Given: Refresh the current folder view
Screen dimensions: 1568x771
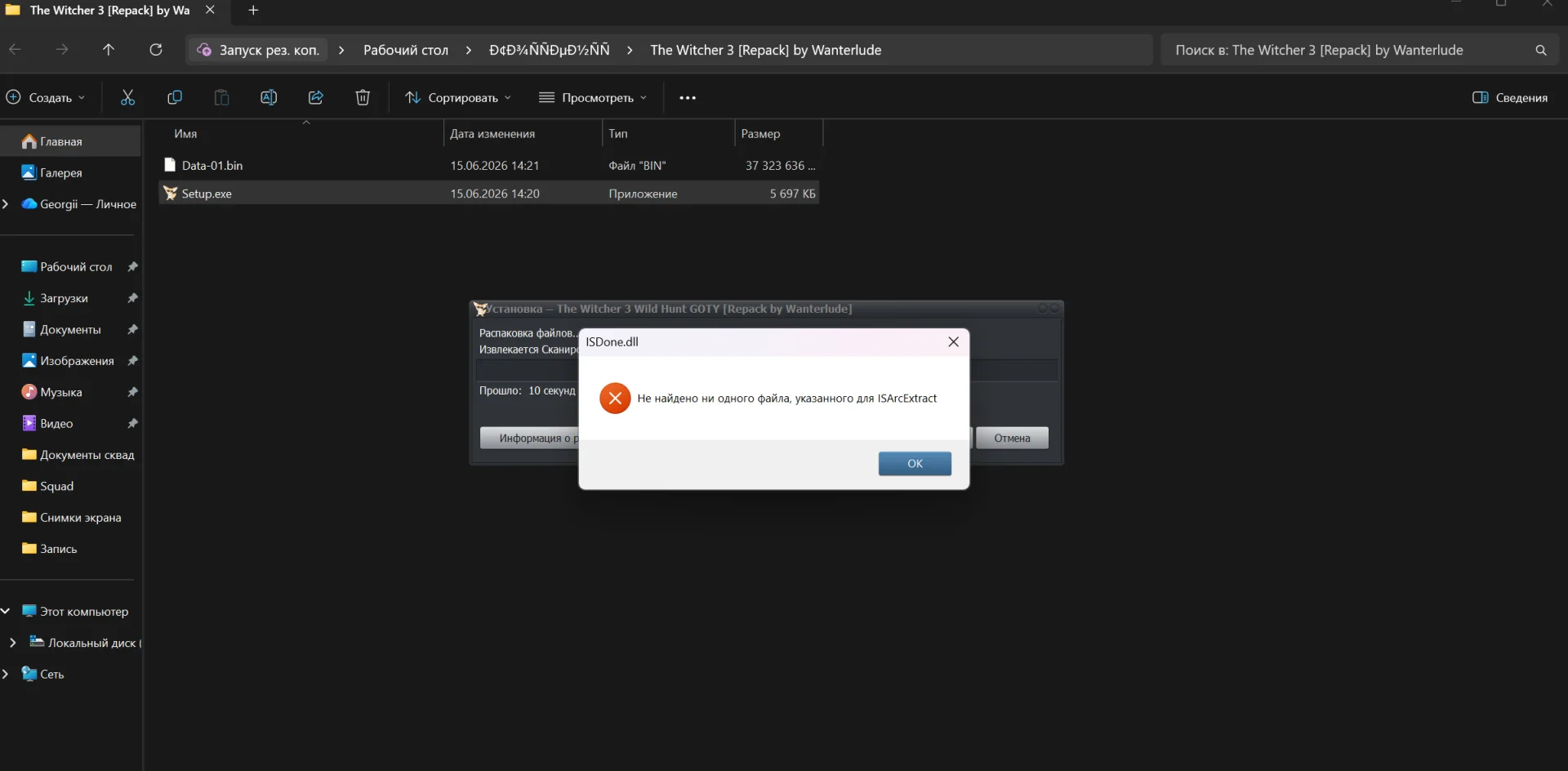Looking at the screenshot, I should click(x=156, y=50).
